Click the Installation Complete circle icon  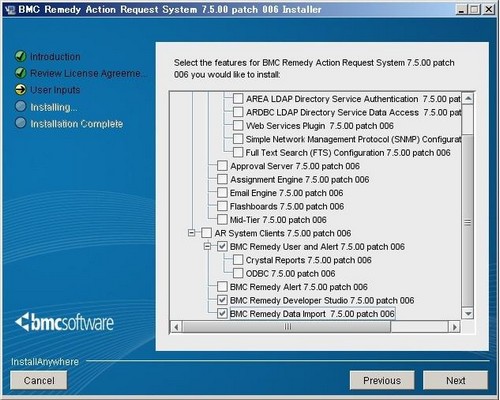coord(21,123)
